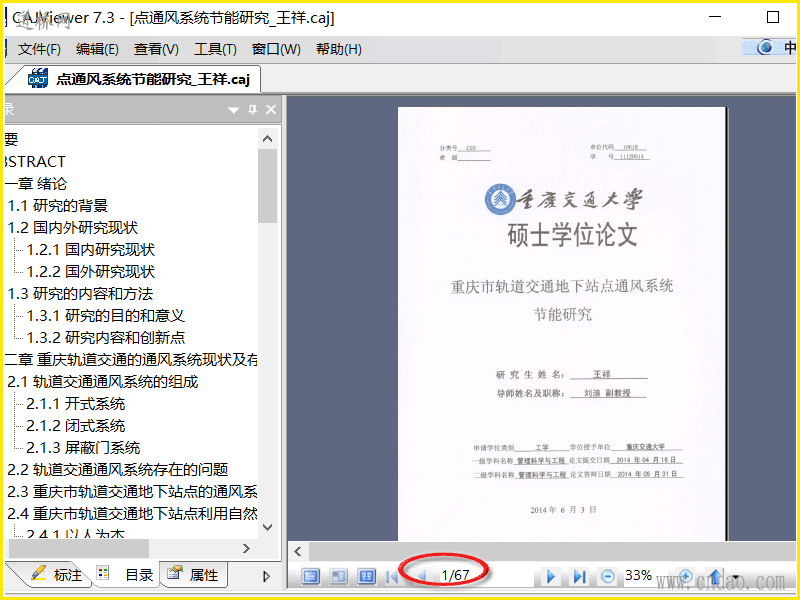Go to outline item 1.3 研究的内容和方法
The height and width of the screenshot is (600, 800).
coord(80,294)
